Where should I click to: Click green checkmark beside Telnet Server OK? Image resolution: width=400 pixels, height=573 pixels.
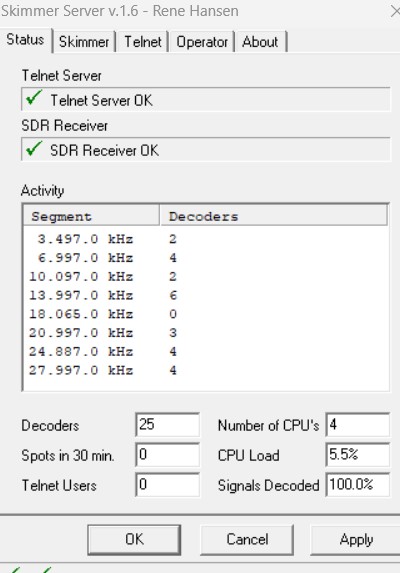coord(34,98)
